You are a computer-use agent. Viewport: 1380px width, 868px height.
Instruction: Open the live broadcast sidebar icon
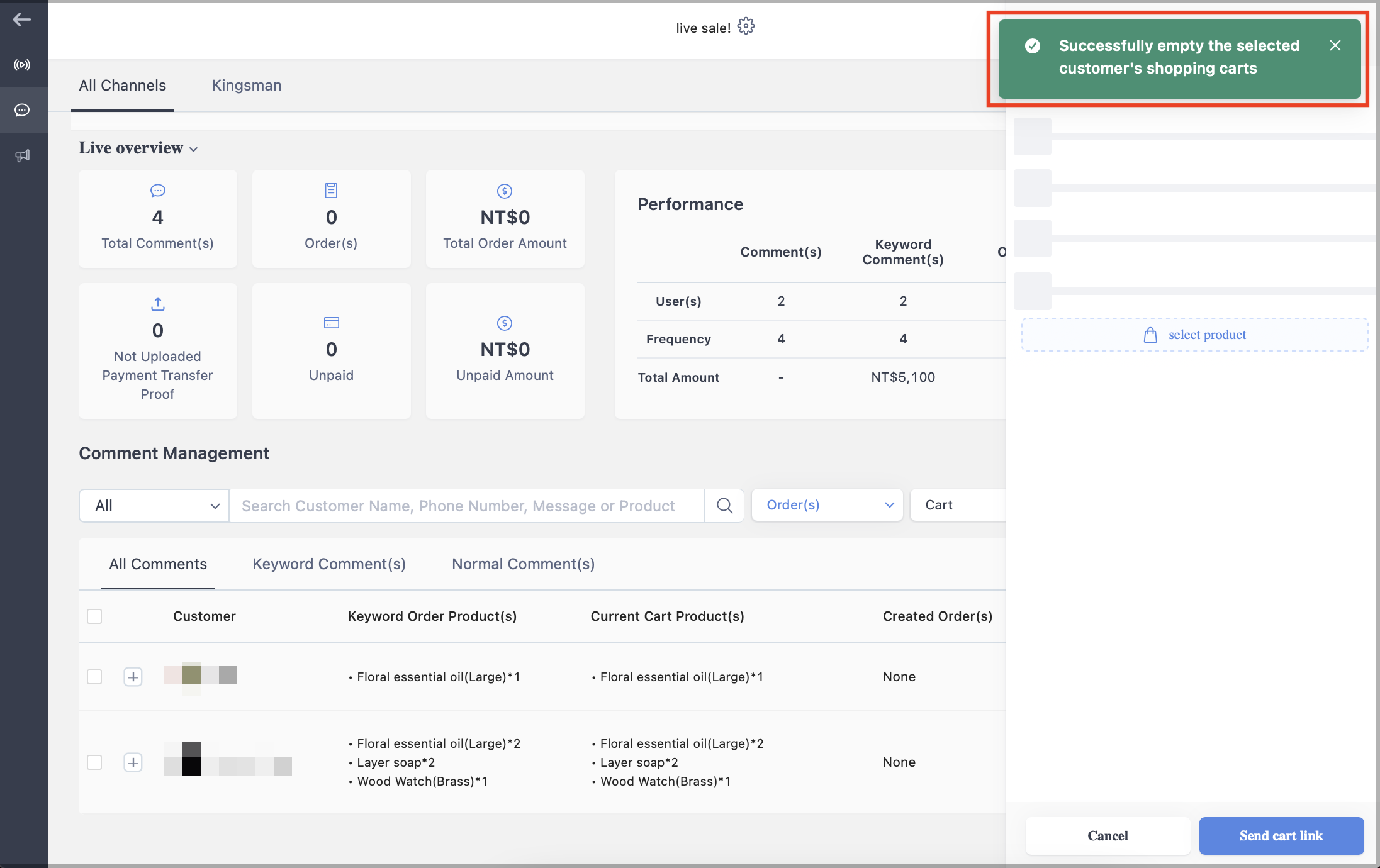[x=22, y=65]
